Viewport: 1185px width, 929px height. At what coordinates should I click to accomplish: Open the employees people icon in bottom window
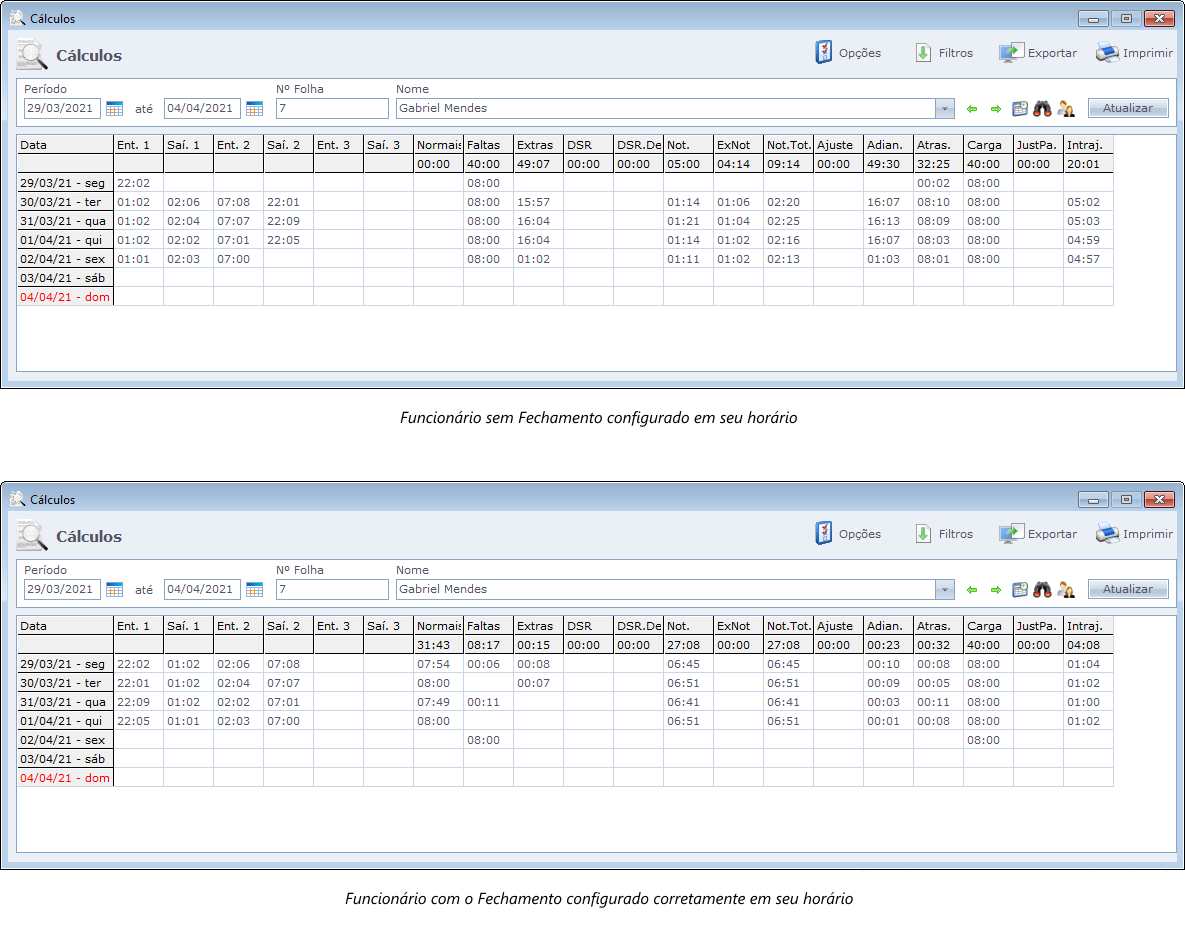[x=1066, y=590]
